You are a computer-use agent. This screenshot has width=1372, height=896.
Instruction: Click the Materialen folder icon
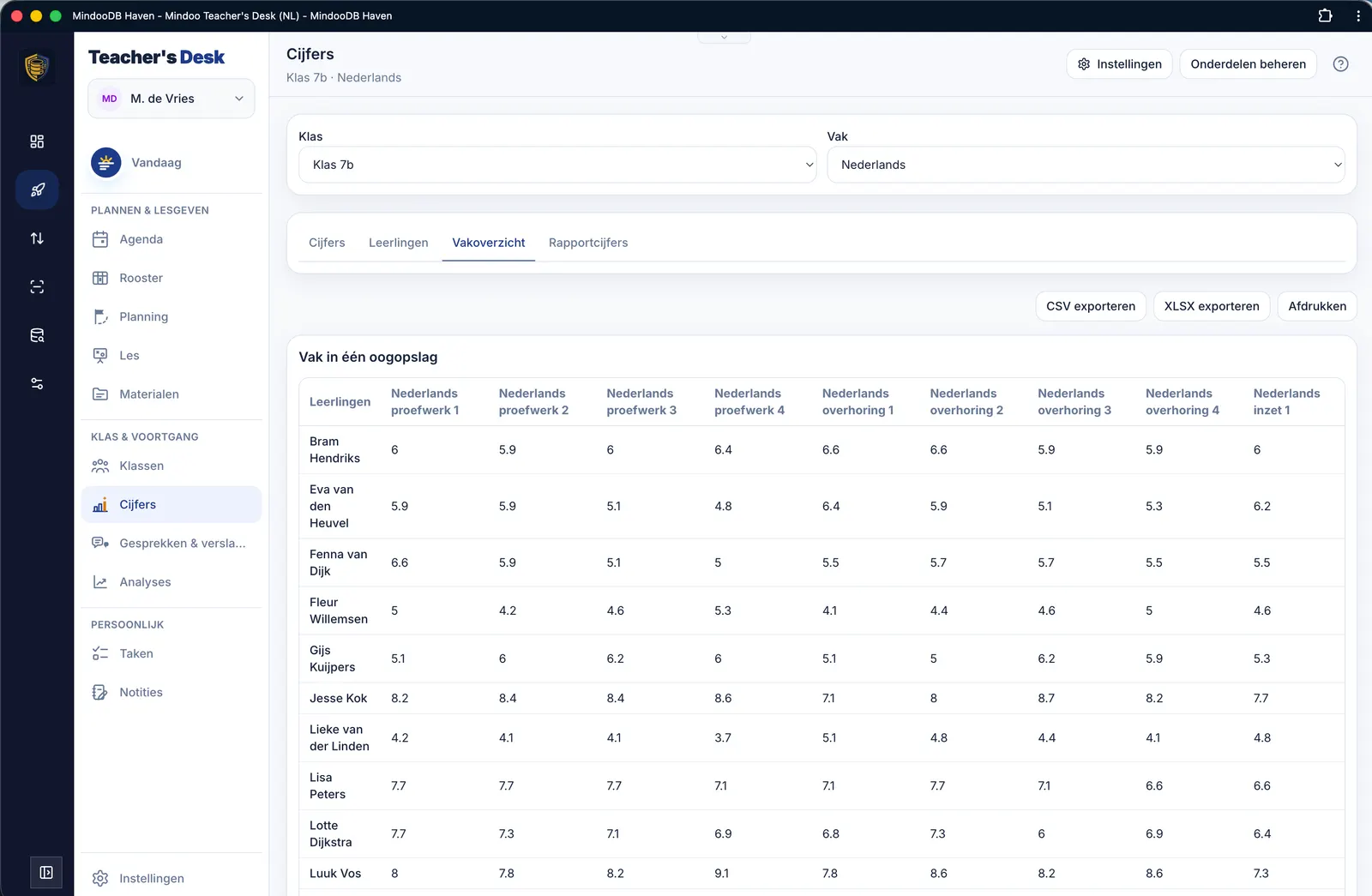(x=100, y=394)
